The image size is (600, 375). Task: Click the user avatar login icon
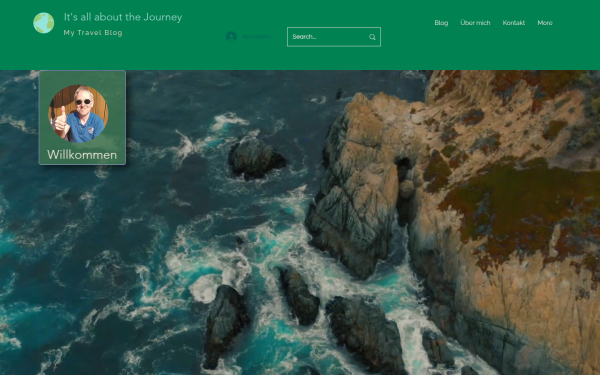point(231,37)
